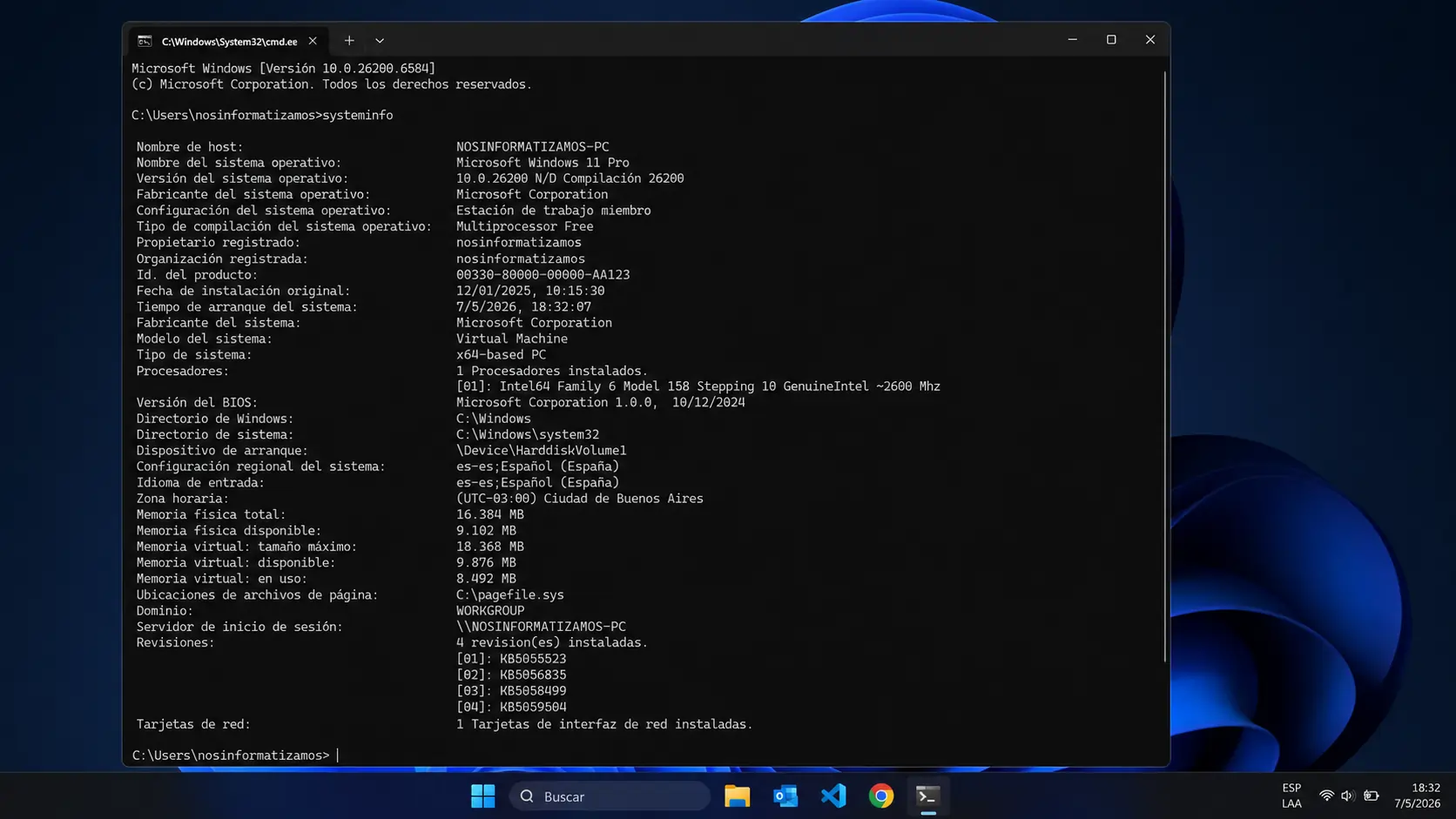This screenshot has height=819, width=1456.
Task: Launch Google Chrome from the taskbar
Action: [881, 796]
